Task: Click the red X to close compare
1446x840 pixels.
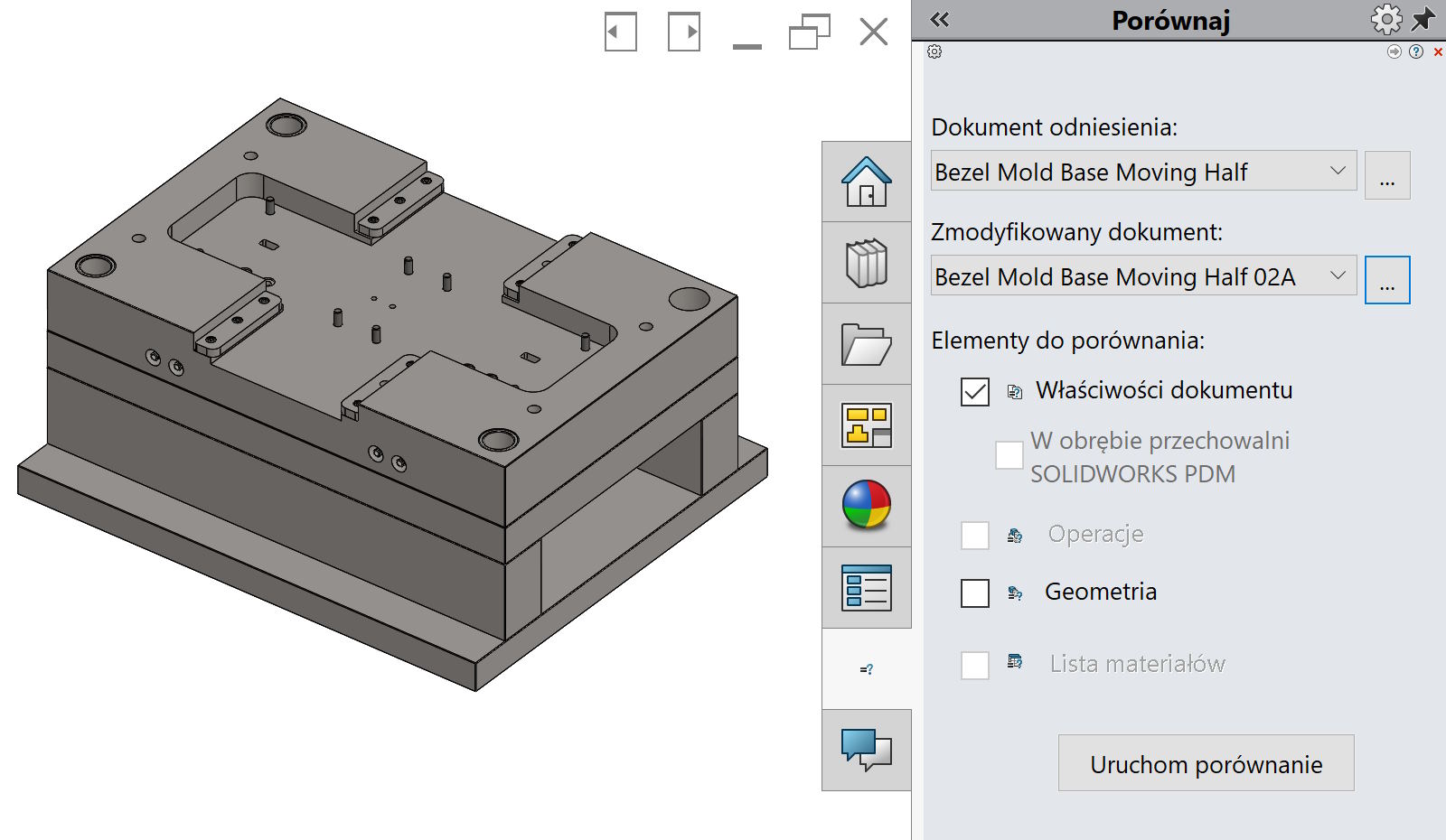Action: pyautogui.click(x=1438, y=52)
